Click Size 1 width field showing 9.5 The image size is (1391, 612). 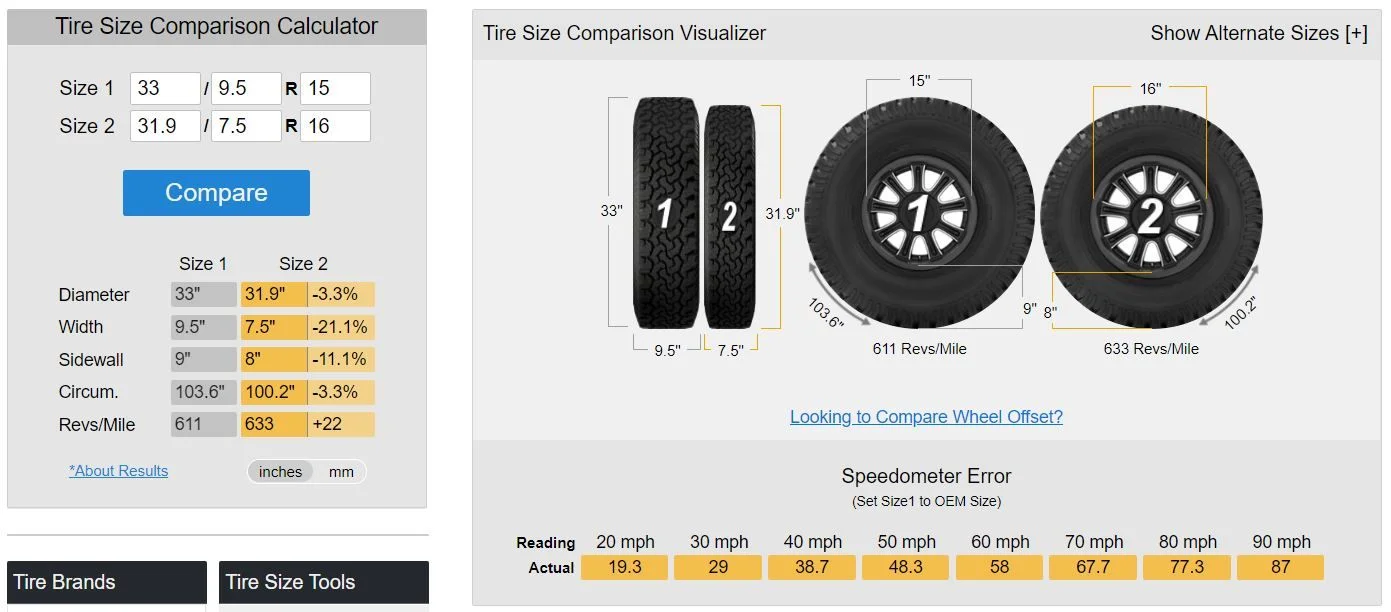click(246, 88)
